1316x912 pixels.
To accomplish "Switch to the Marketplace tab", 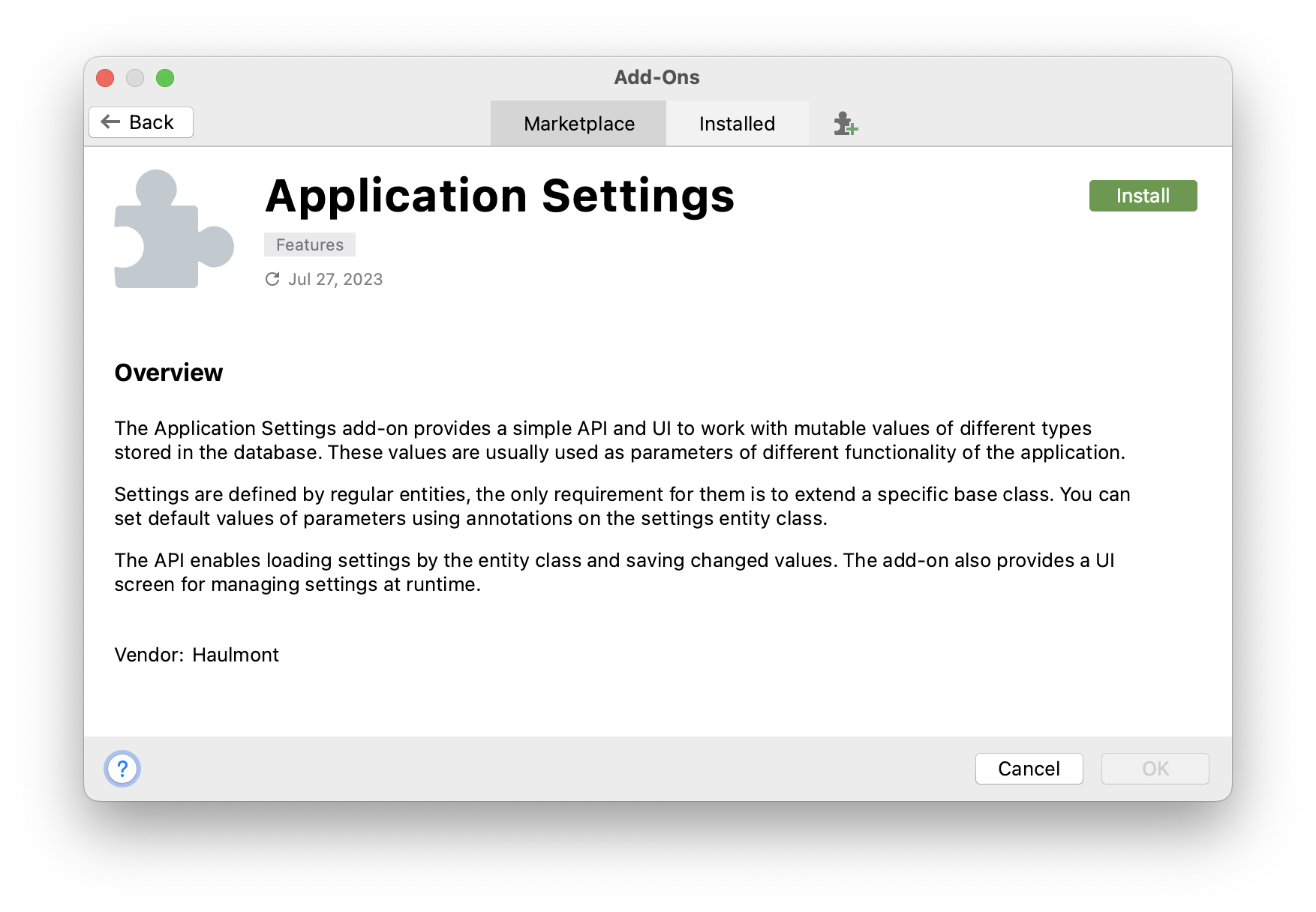I will pos(578,124).
